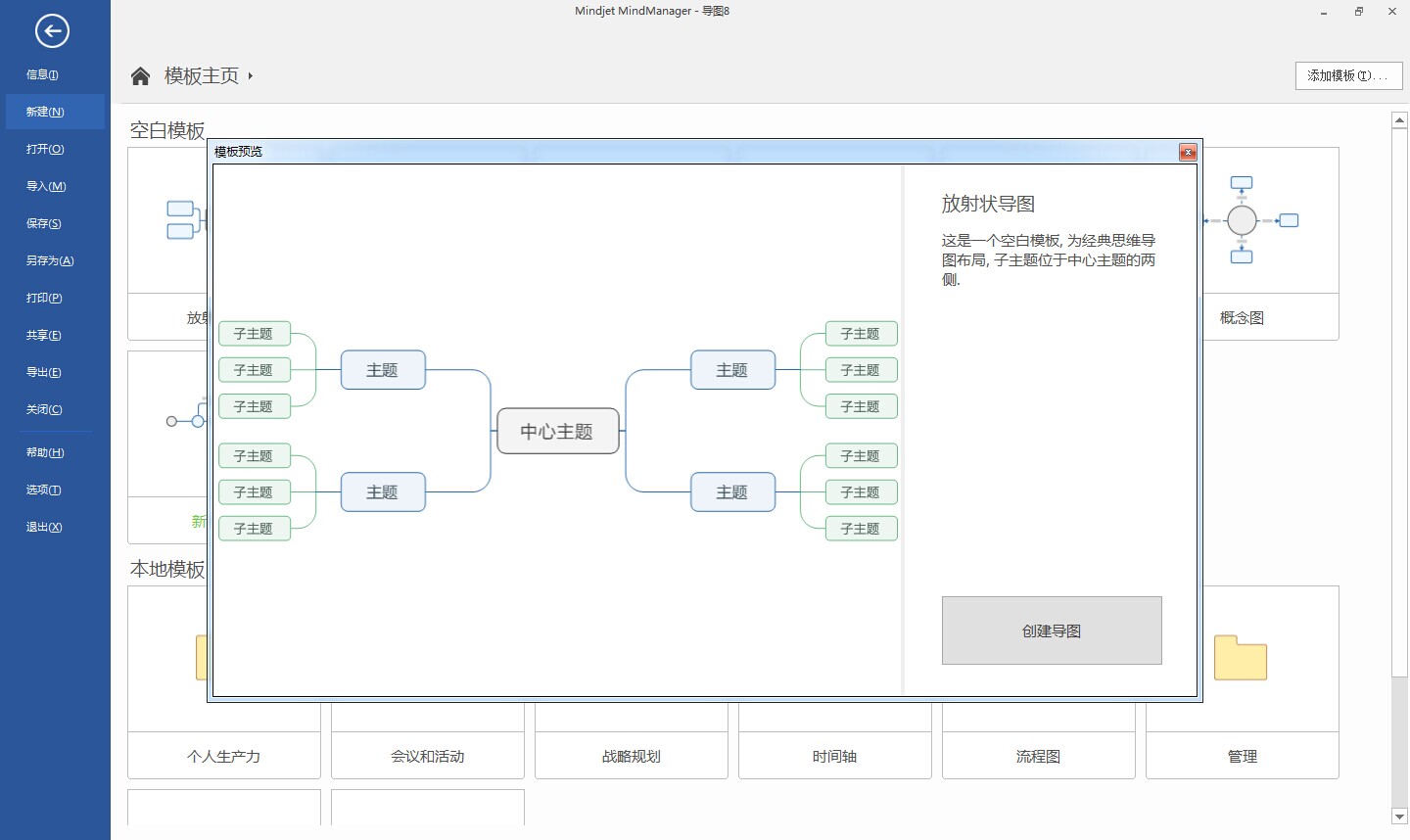The height and width of the screenshot is (840, 1410).
Task: Select 选项(I) from the sidebar
Action: 43,490
